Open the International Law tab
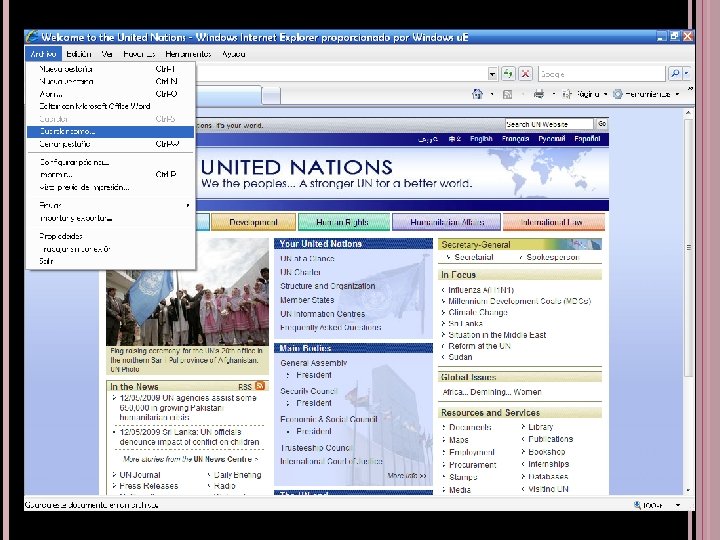 (x=553, y=222)
